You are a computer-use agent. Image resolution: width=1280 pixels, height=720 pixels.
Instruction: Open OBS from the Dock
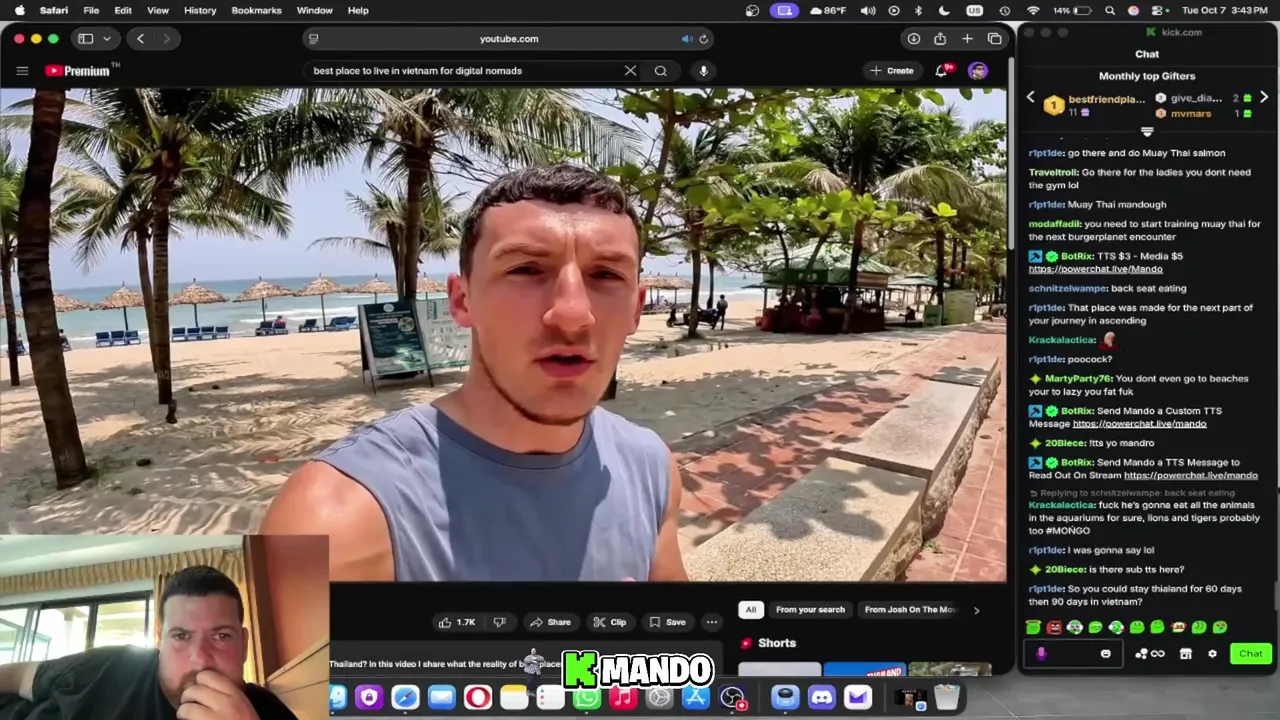coord(733,697)
